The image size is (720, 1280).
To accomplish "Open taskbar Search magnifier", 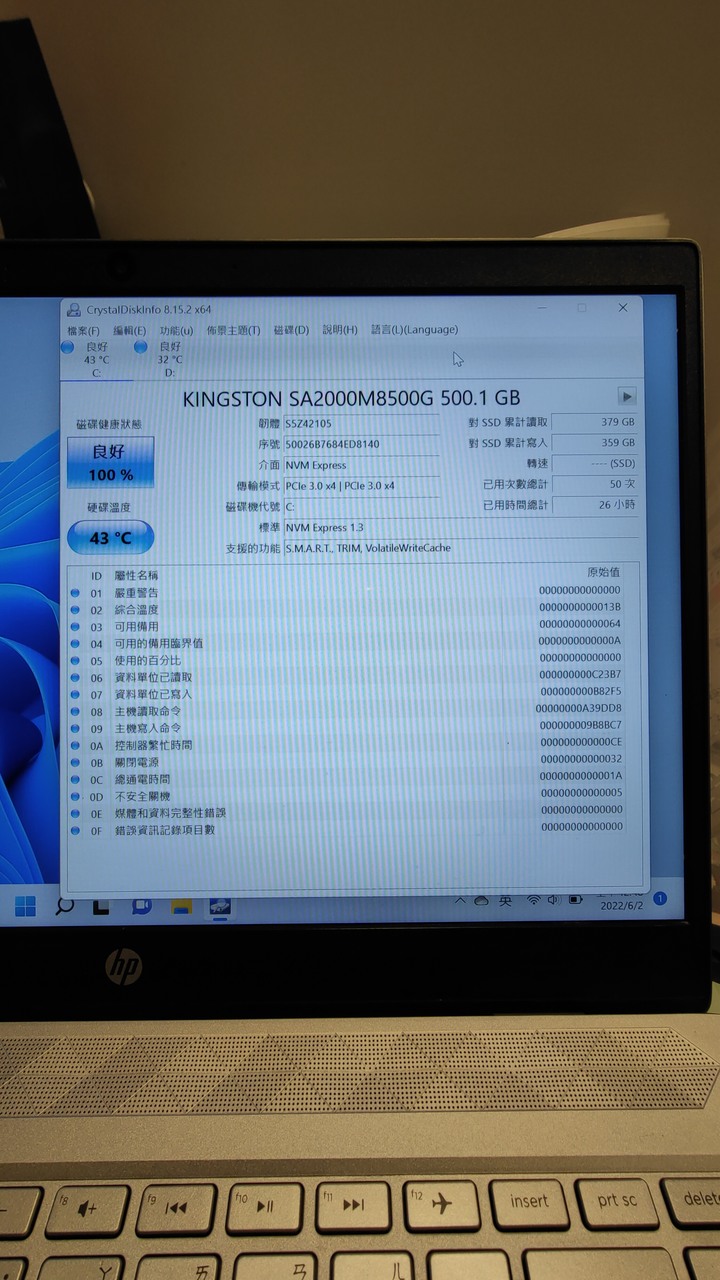I will point(65,906).
